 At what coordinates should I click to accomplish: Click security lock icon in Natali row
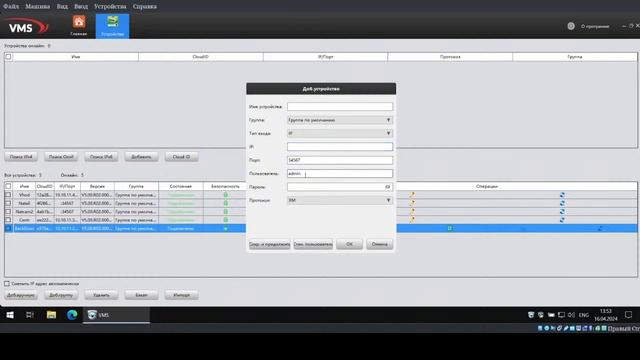coord(225,203)
